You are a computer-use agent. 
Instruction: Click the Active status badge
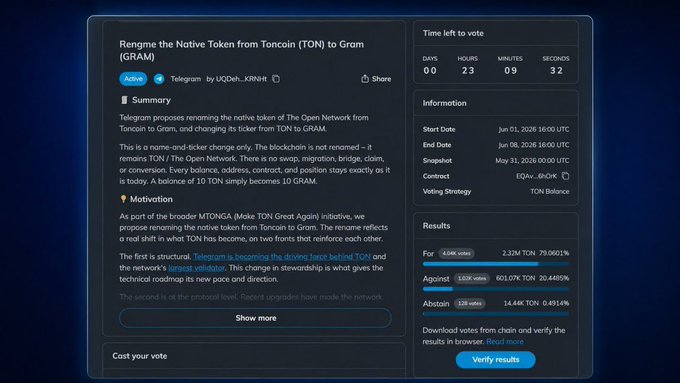pos(133,79)
